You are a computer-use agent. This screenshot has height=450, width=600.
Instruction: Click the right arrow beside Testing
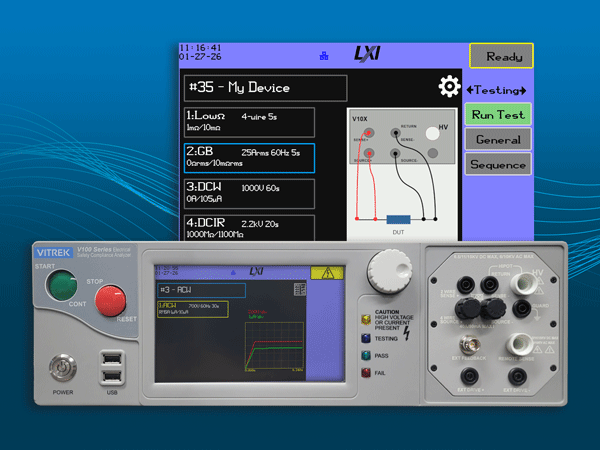(x=521, y=90)
